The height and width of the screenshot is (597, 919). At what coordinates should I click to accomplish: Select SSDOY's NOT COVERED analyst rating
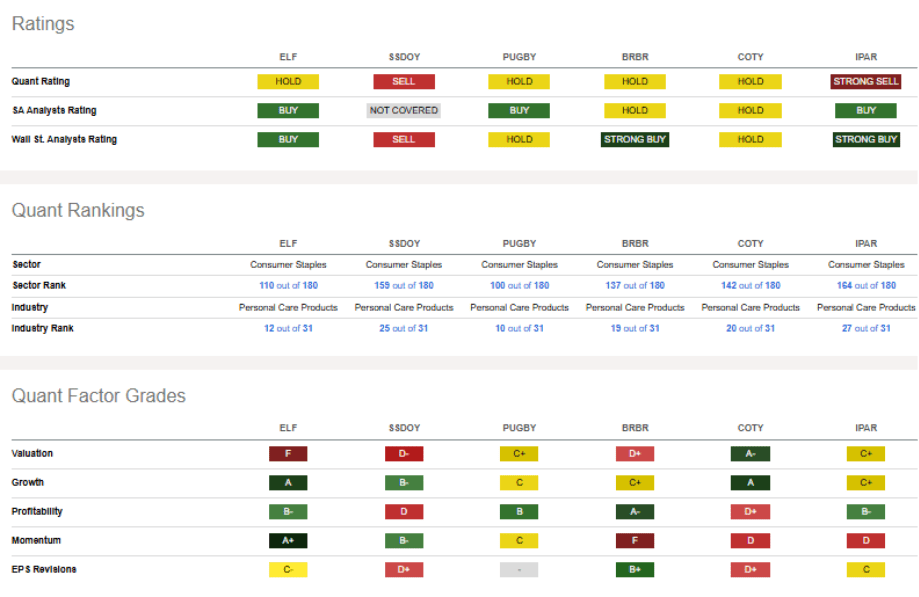point(403,111)
